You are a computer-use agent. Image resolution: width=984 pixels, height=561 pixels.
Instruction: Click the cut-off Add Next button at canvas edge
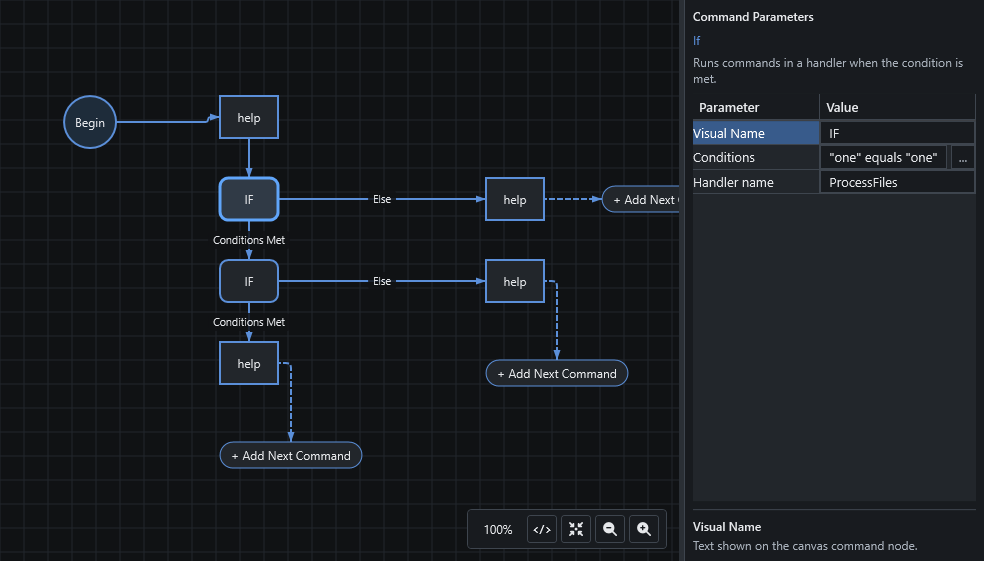coord(641,200)
